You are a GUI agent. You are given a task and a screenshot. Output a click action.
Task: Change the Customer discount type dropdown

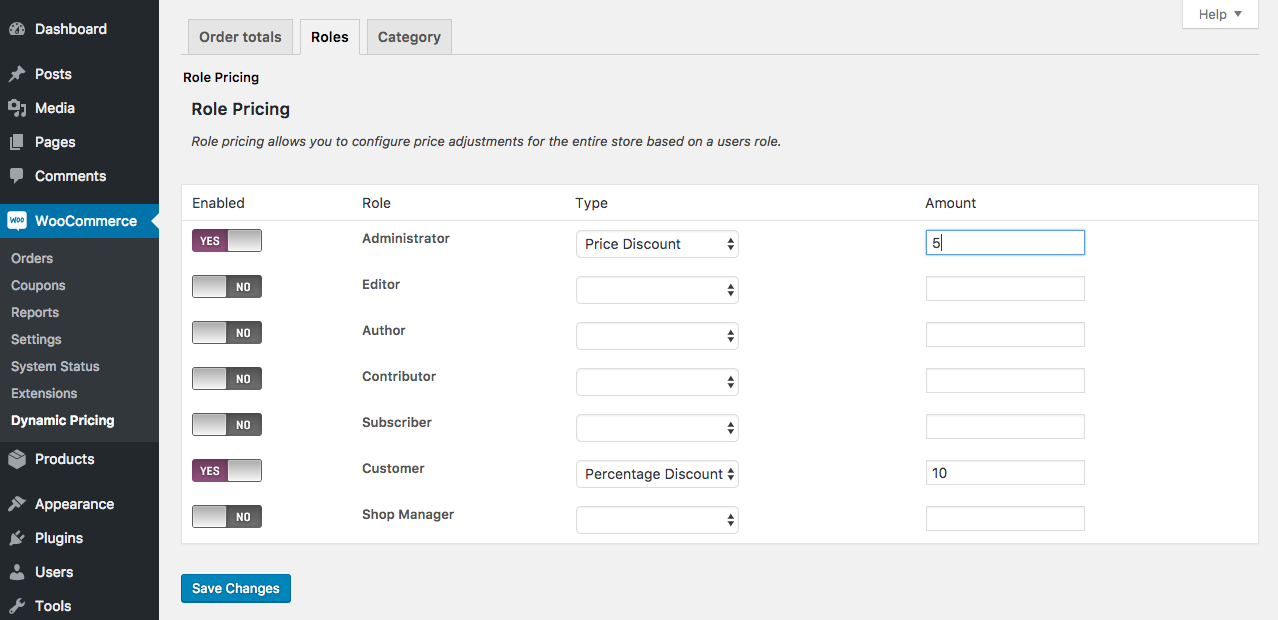(656, 473)
